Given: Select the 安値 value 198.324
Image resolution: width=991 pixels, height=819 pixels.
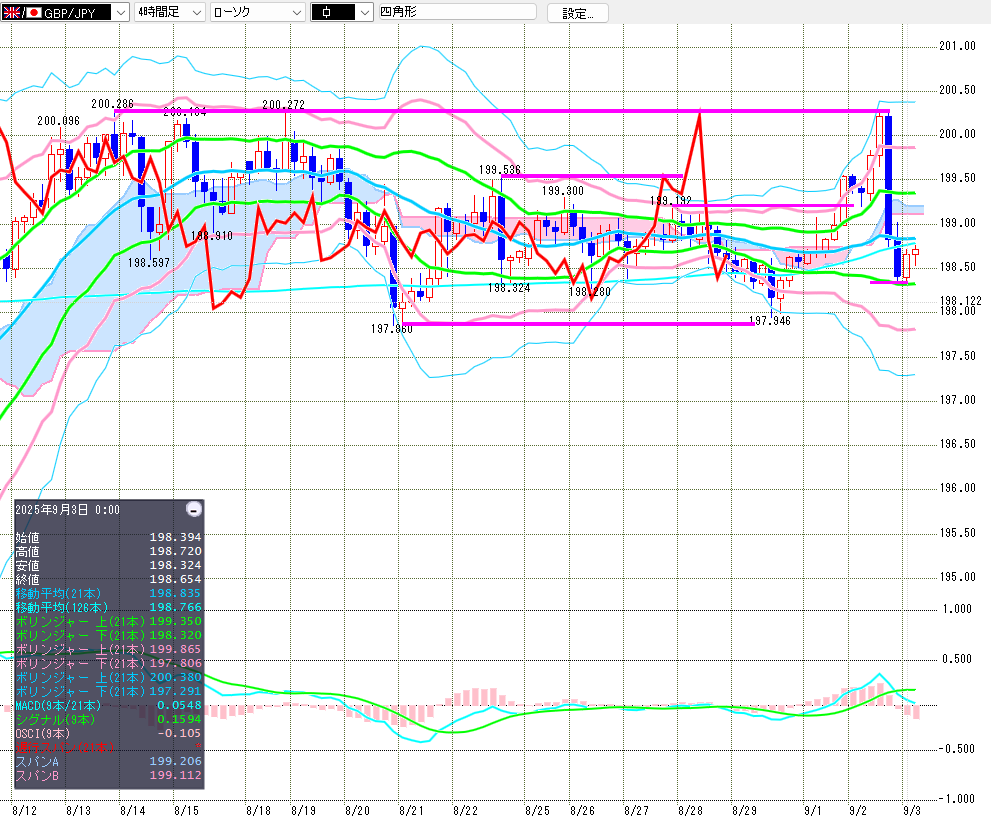Looking at the screenshot, I should click(175, 565).
